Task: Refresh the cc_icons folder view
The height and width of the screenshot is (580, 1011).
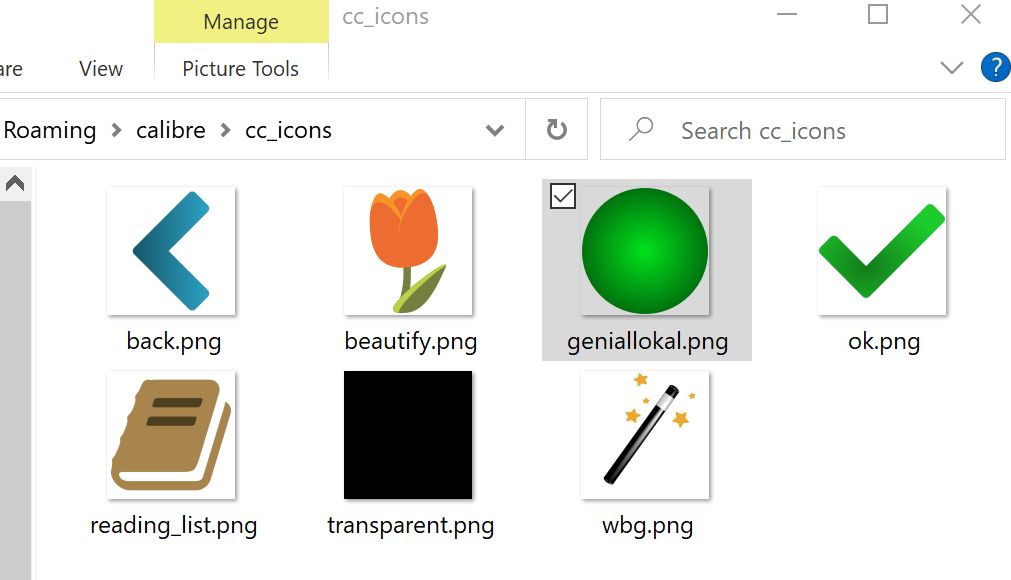Action: pos(557,130)
